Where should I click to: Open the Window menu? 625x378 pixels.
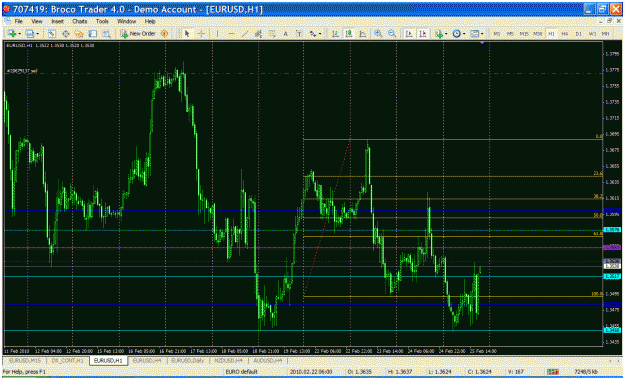(x=127, y=21)
